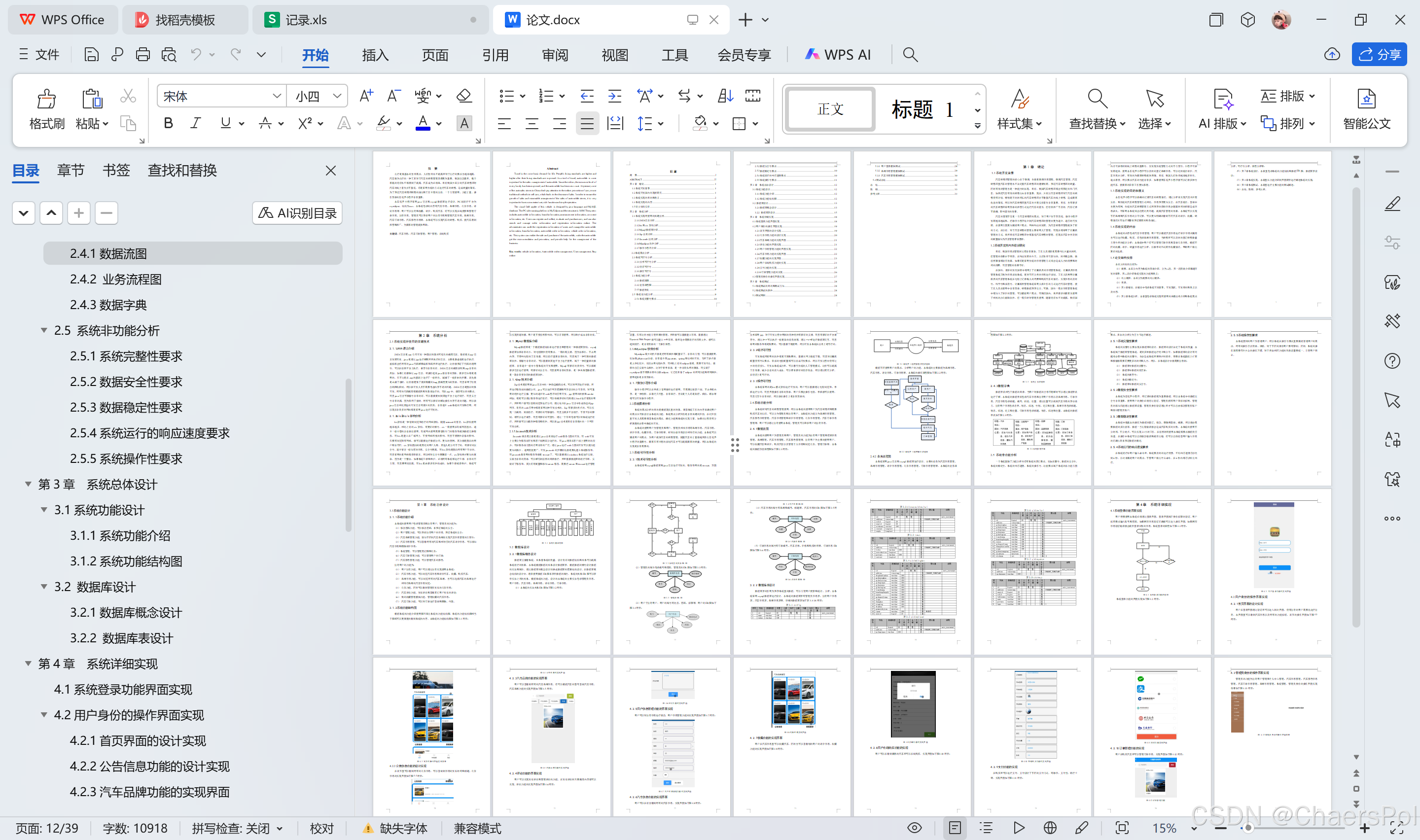Click the Print Preview icon
This screenshot has width=1420, height=840.
pyautogui.click(x=169, y=54)
